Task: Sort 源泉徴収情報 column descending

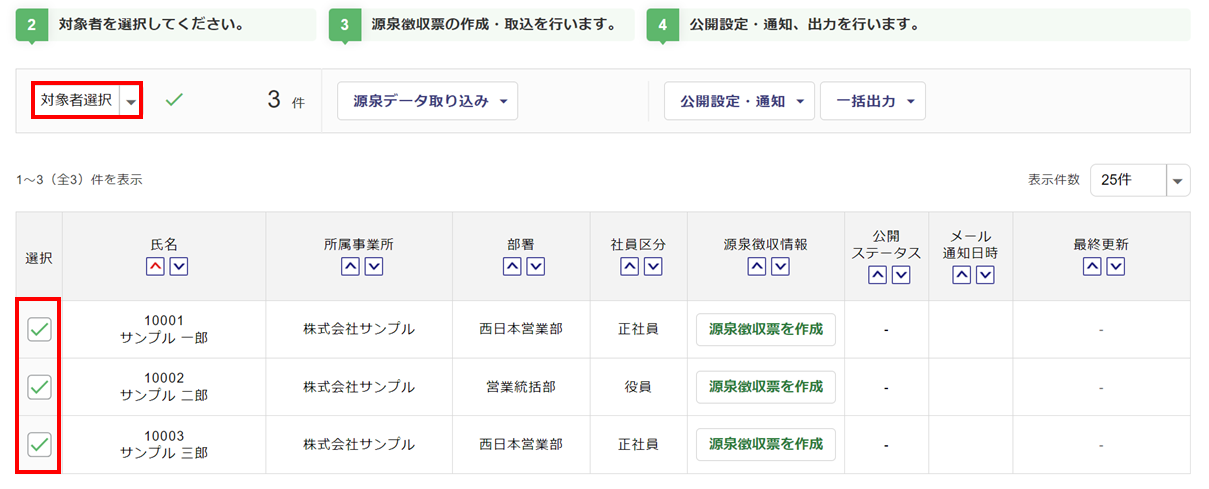Action: tap(780, 267)
